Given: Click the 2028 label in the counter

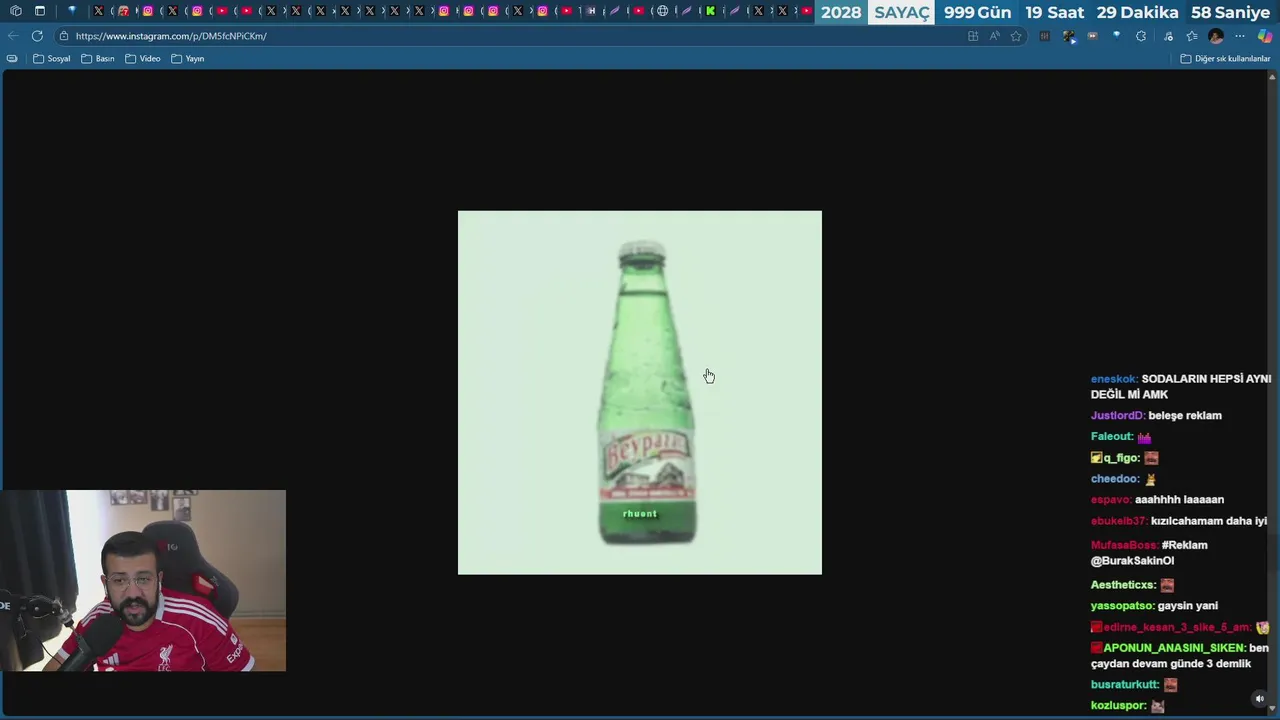Looking at the screenshot, I should (x=841, y=12).
